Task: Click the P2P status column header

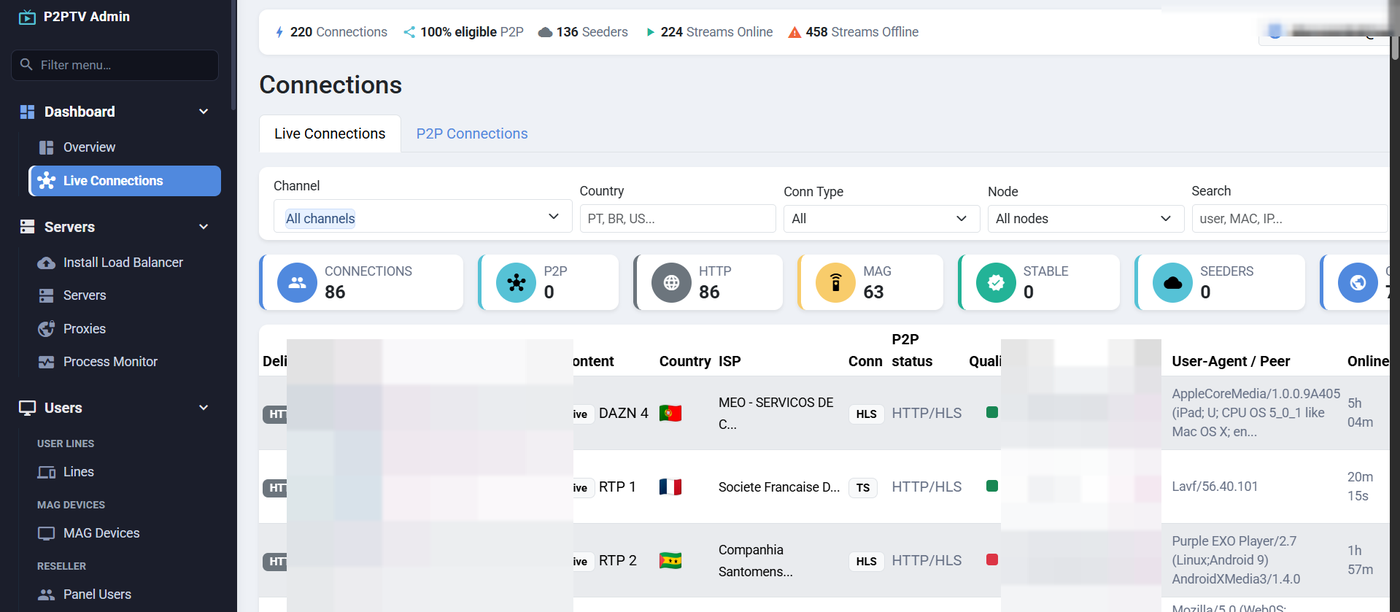Action: tap(912, 350)
